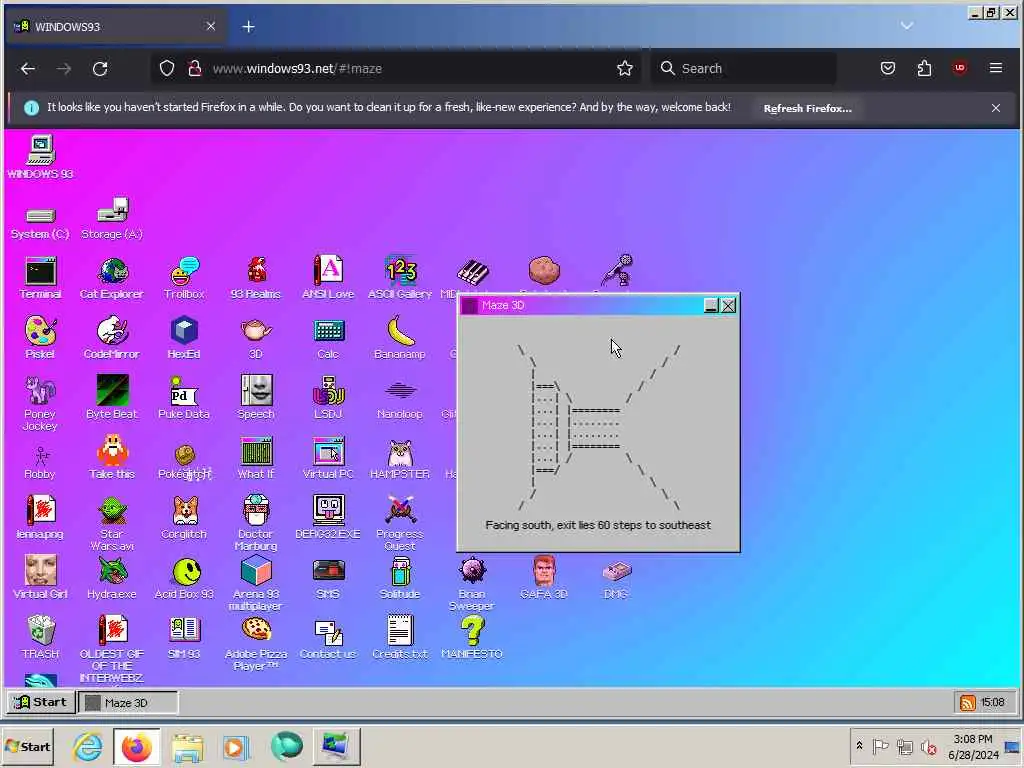Viewport: 1024px width, 768px height.
Task: Launch the Trollbox chat icon
Action: [184, 278]
